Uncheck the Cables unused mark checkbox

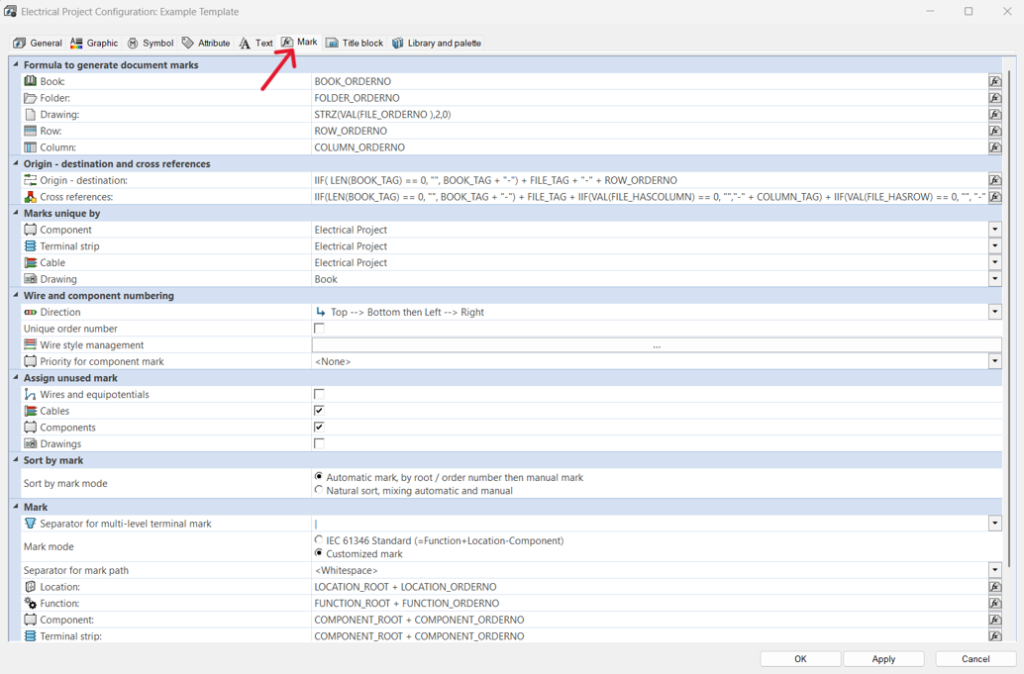(319, 411)
